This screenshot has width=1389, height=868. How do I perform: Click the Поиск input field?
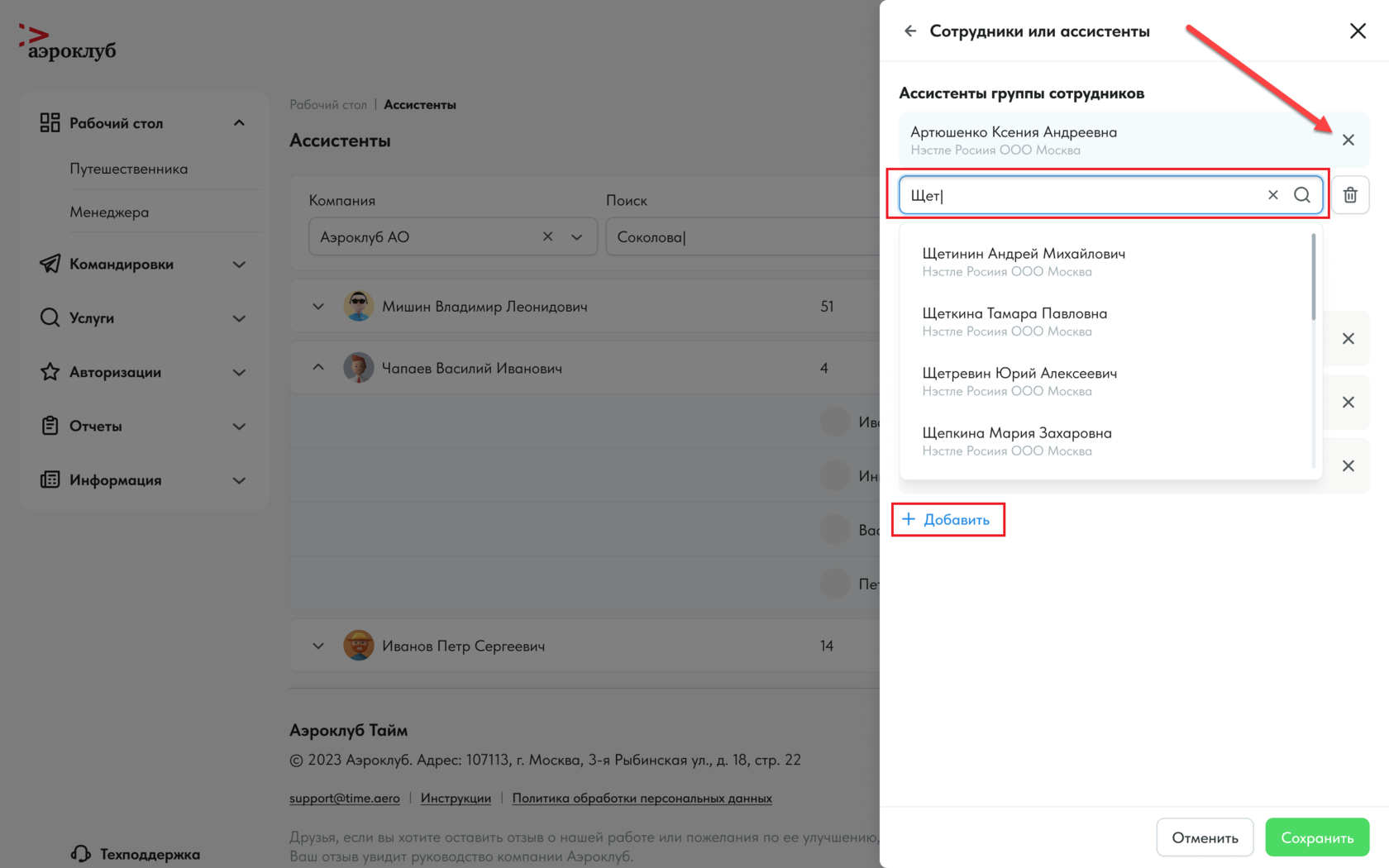pos(741,237)
